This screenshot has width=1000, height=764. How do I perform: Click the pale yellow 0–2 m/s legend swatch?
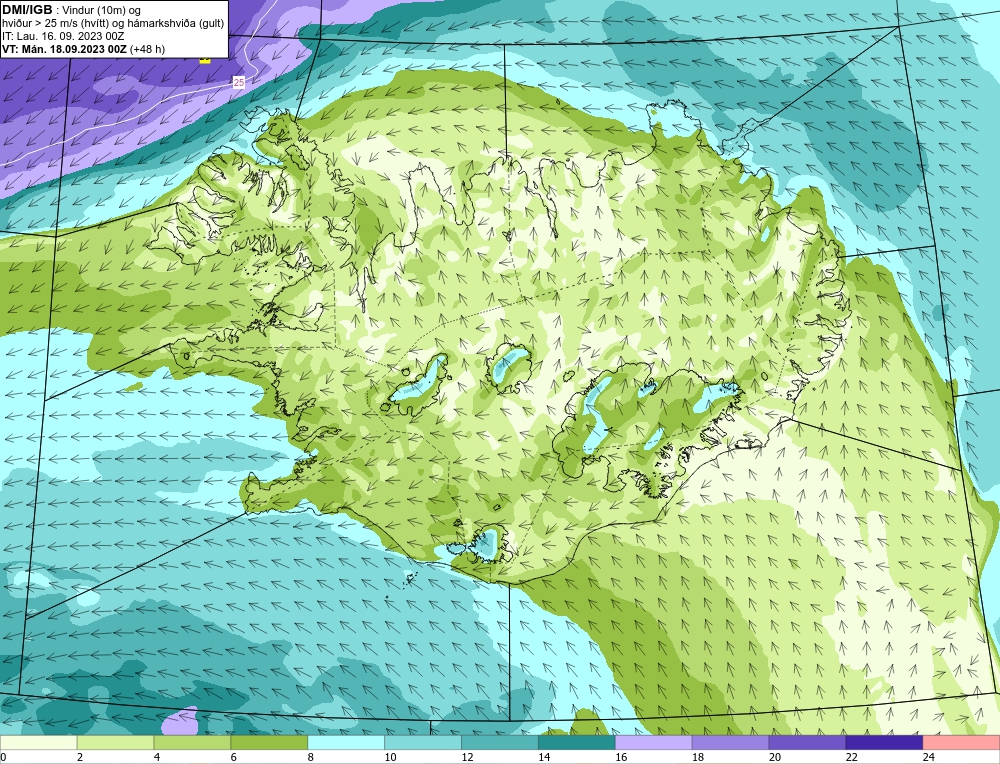(x=38, y=743)
